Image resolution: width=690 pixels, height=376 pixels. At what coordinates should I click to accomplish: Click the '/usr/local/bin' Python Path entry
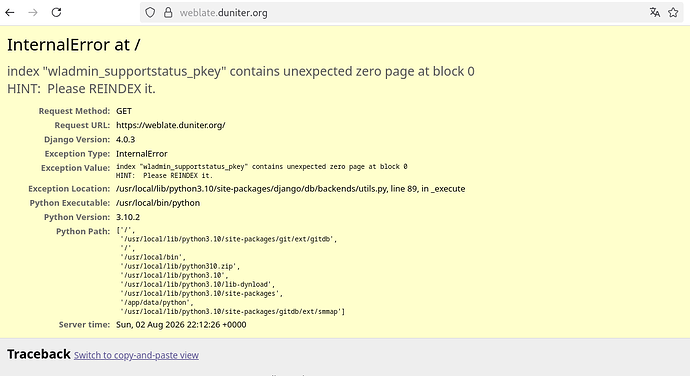coord(153,257)
